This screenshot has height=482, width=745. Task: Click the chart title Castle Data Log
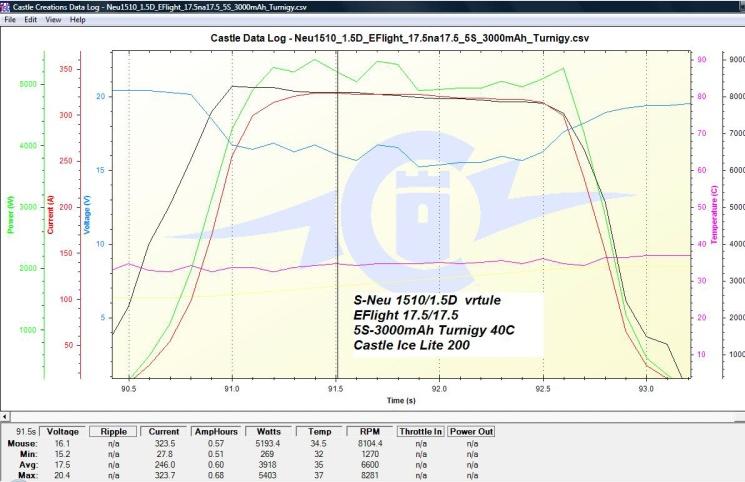400,38
